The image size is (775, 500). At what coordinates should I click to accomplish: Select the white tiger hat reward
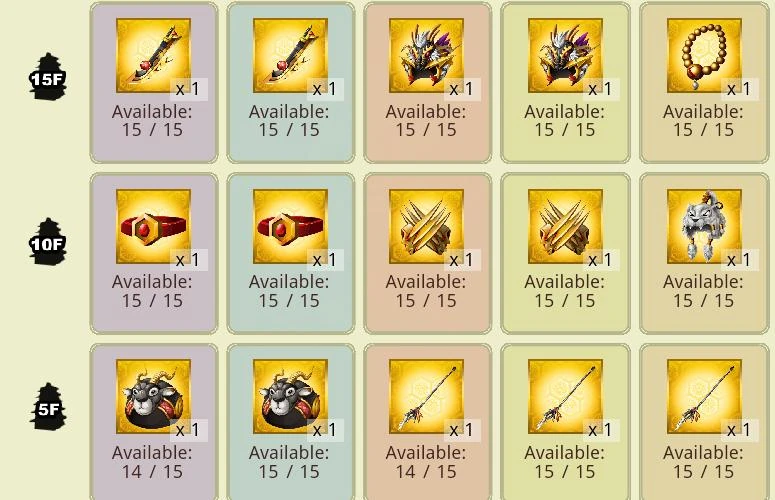click(x=704, y=226)
